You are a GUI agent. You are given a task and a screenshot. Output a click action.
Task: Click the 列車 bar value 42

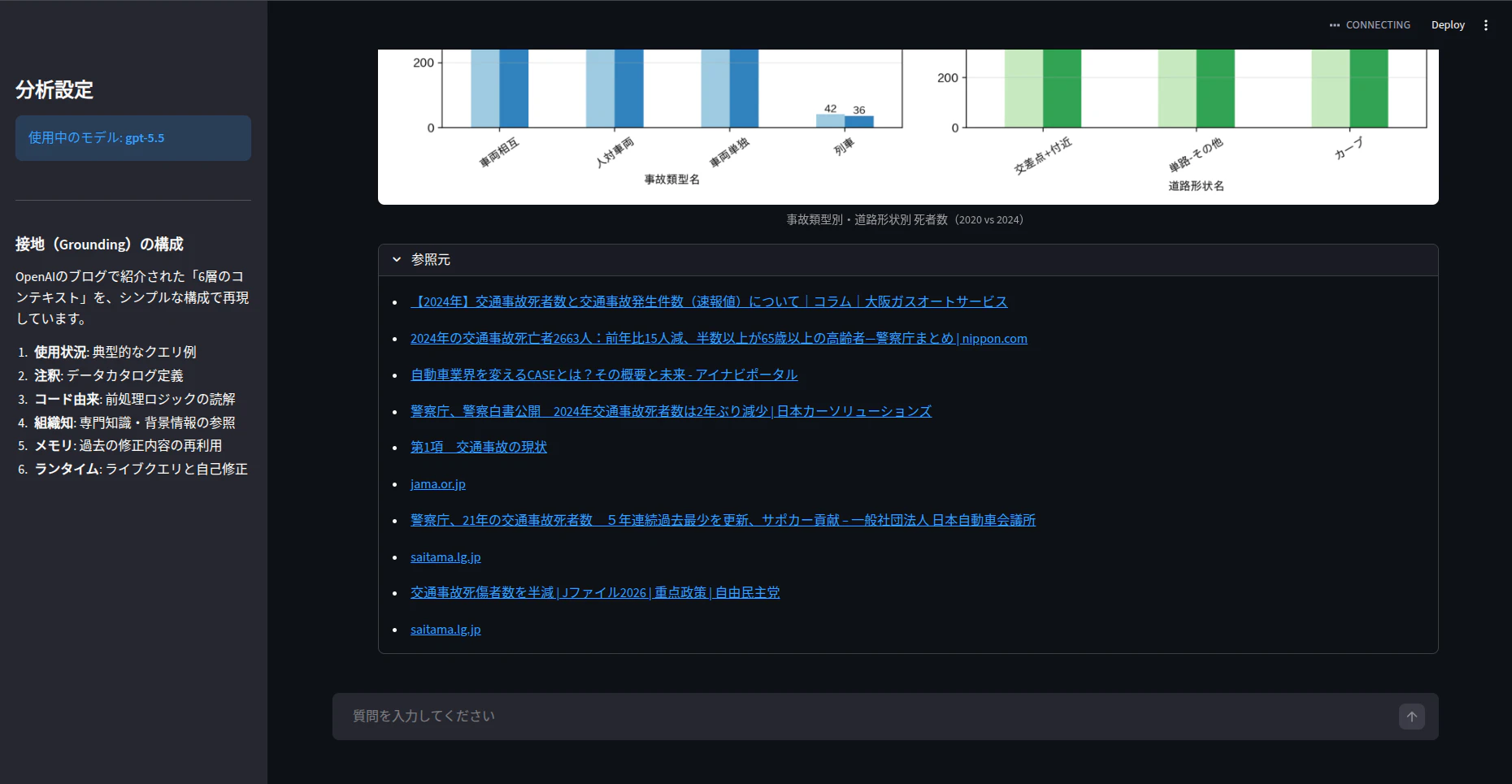coord(830,109)
